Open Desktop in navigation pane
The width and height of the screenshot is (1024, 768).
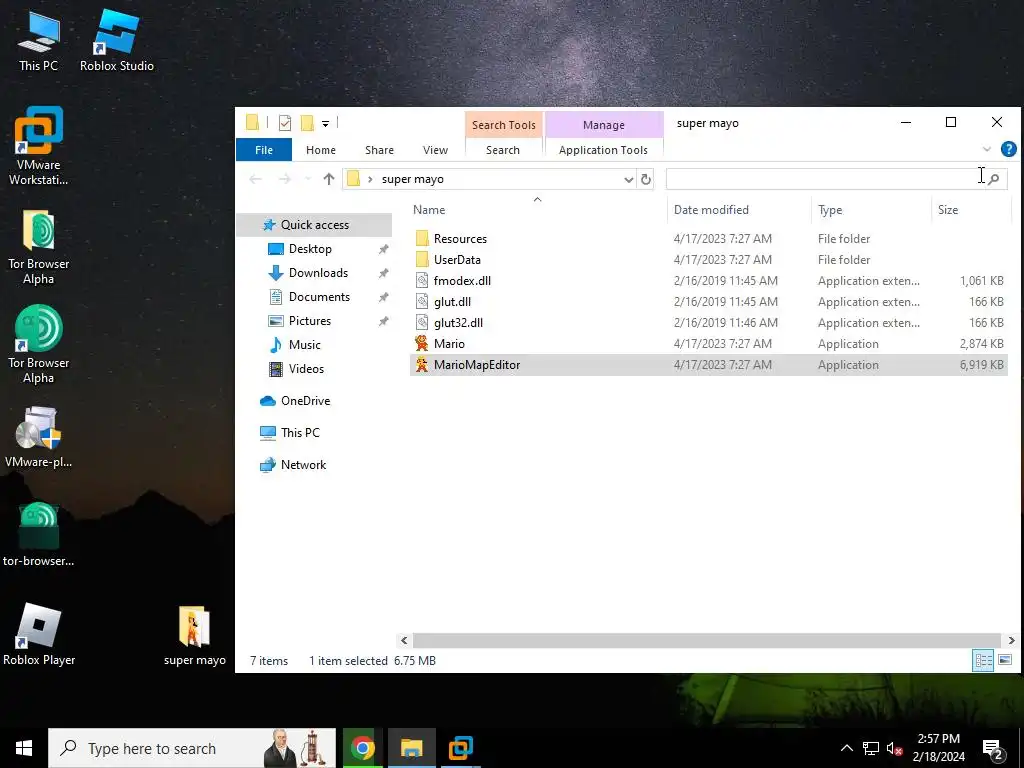pos(310,249)
